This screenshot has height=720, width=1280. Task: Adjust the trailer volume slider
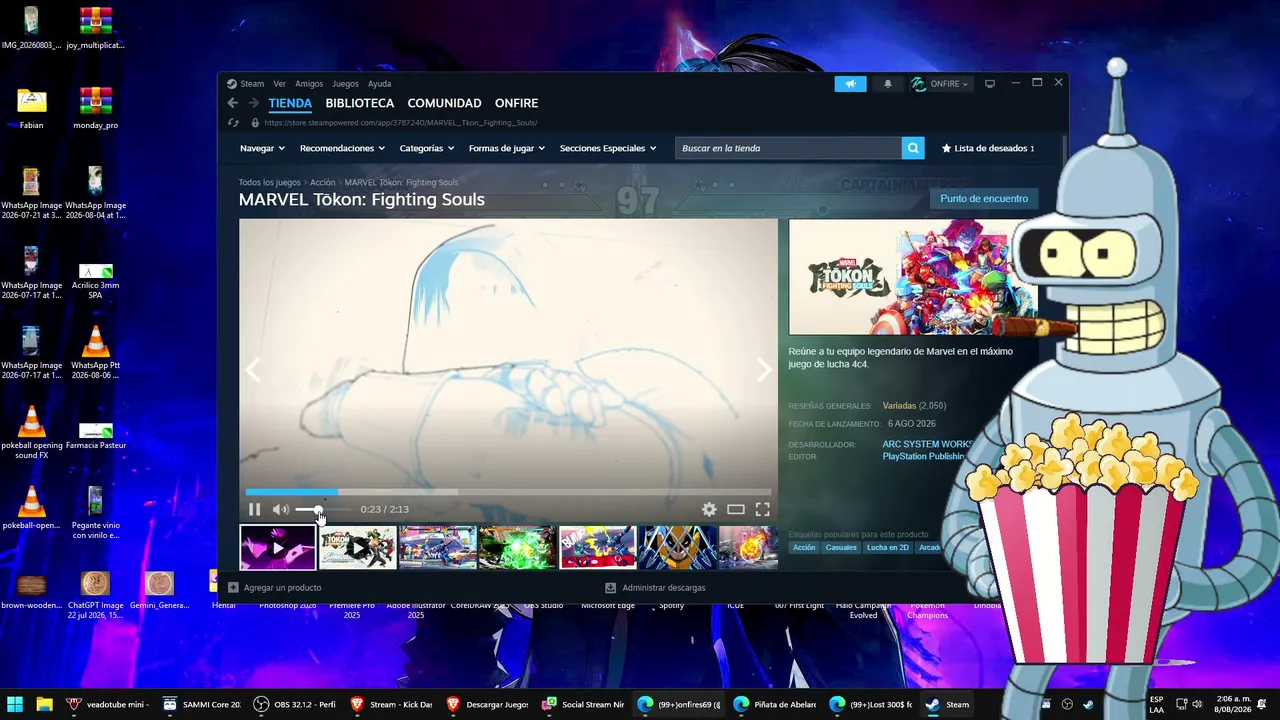click(x=323, y=509)
